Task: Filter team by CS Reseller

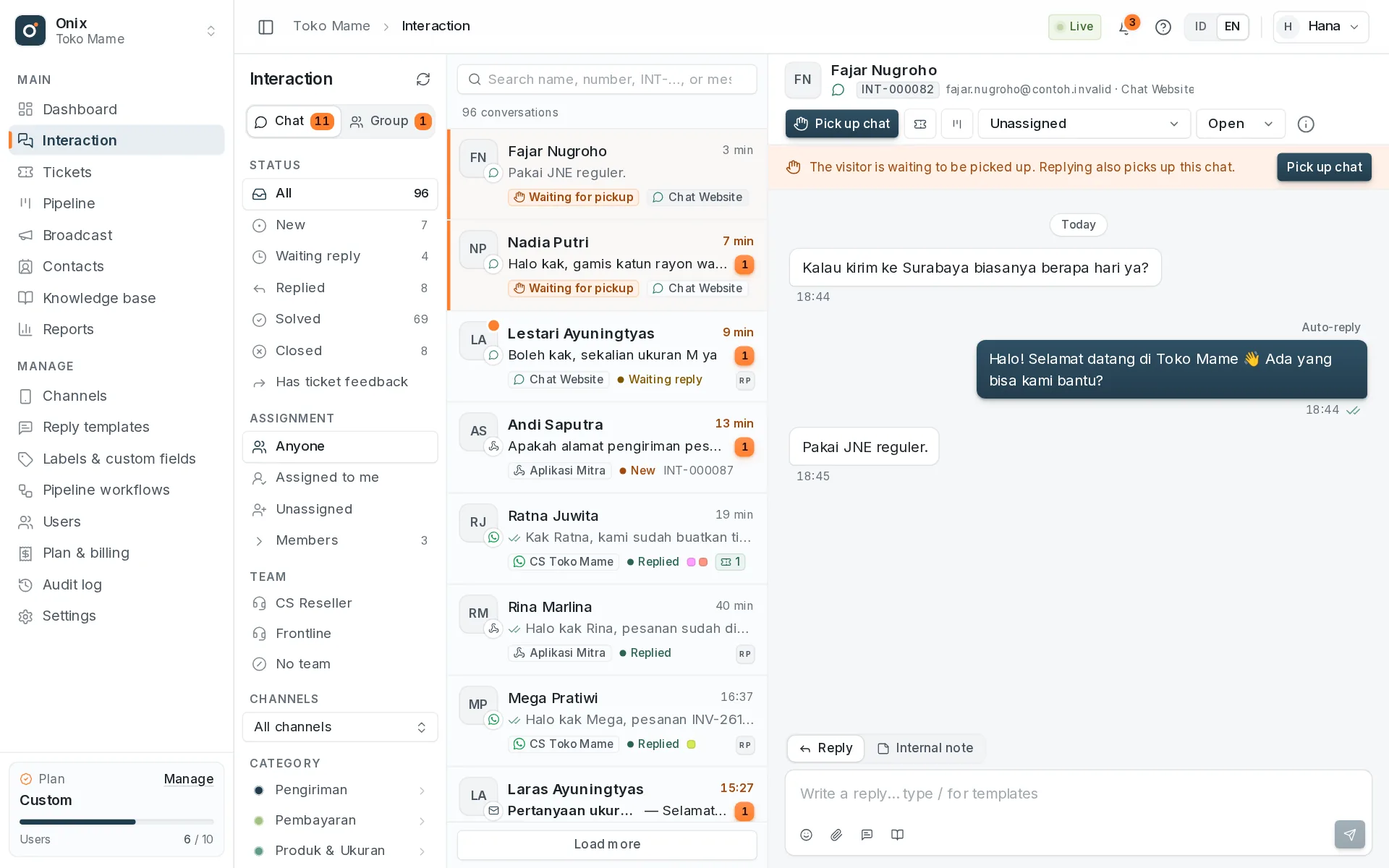Action: click(x=340, y=603)
